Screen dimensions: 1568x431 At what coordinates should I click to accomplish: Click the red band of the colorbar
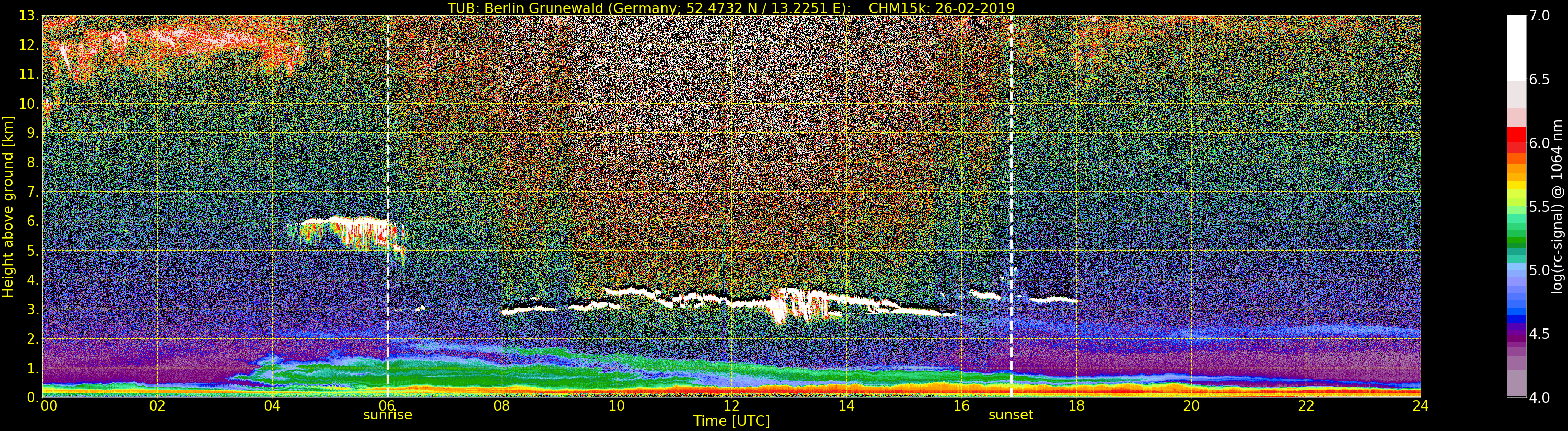pos(1516,139)
